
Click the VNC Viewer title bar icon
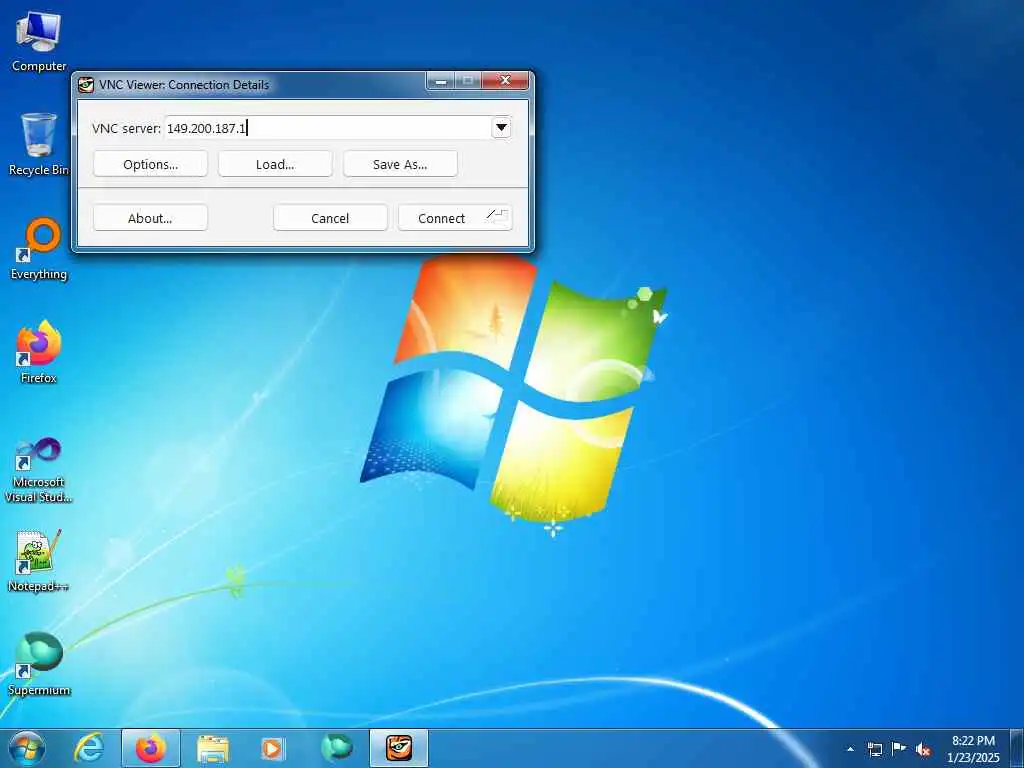tap(86, 84)
